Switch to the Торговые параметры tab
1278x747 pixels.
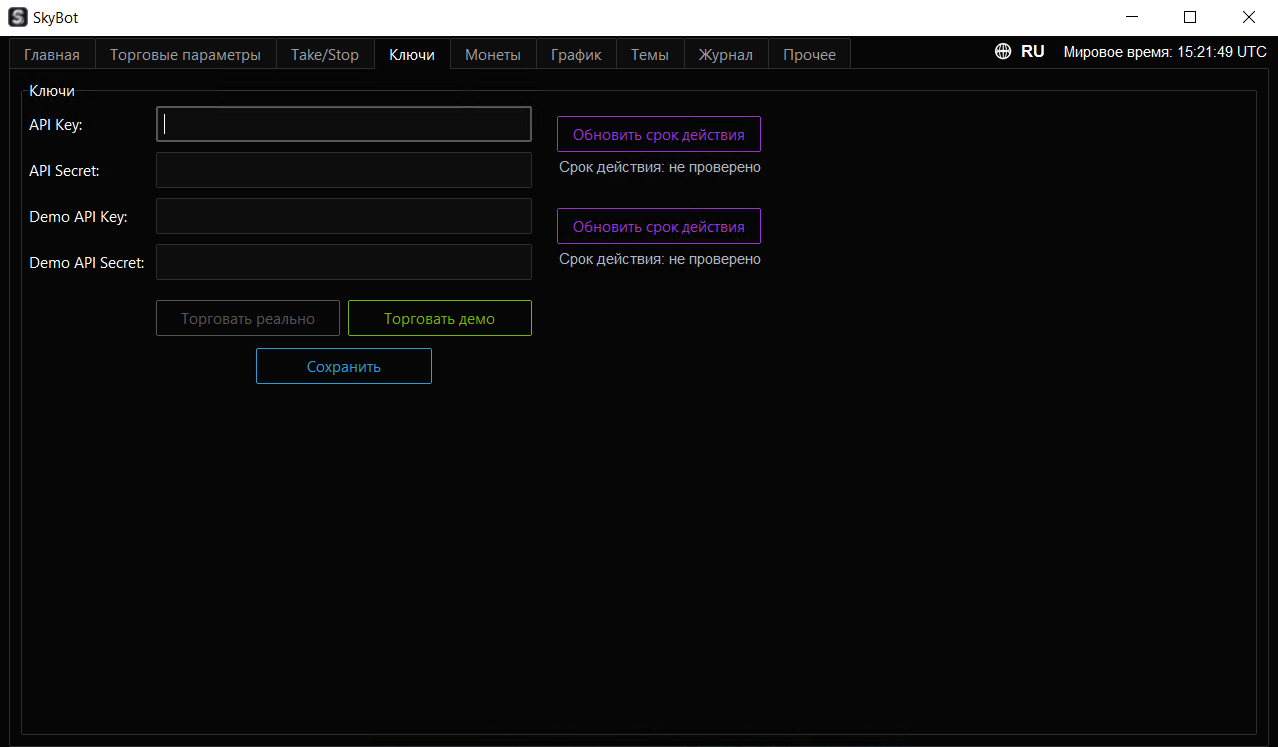tap(185, 54)
